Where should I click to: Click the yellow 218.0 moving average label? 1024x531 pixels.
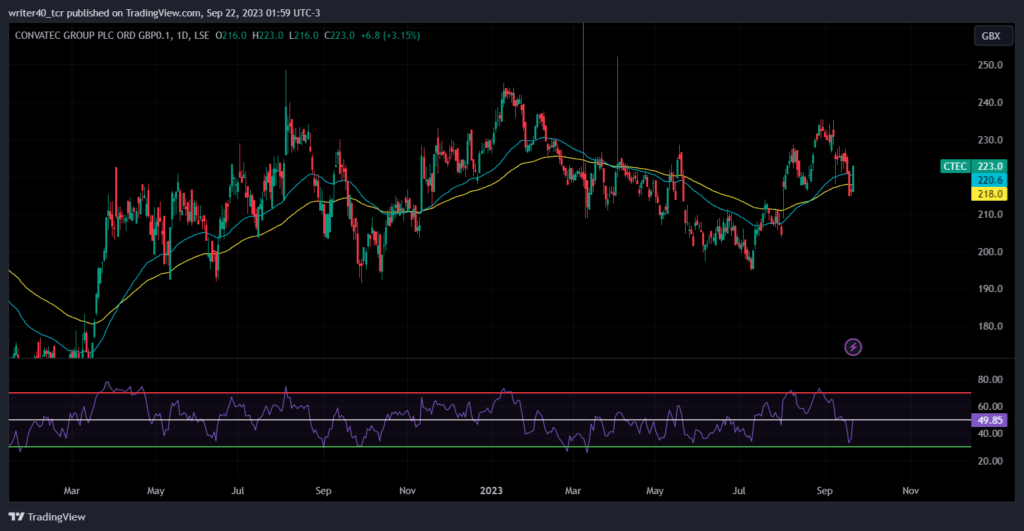pos(989,193)
